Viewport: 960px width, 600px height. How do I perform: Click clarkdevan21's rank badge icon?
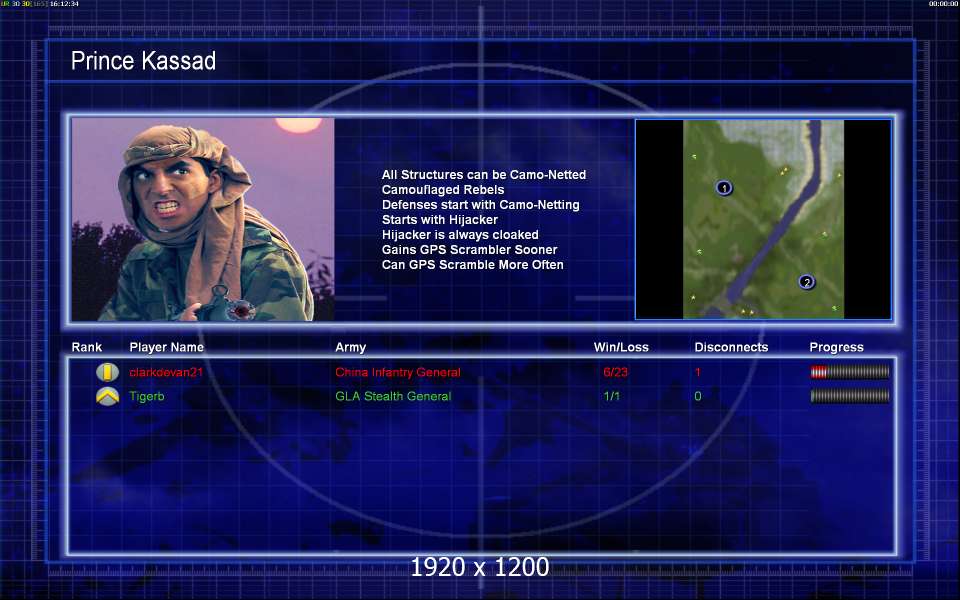point(107,372)
